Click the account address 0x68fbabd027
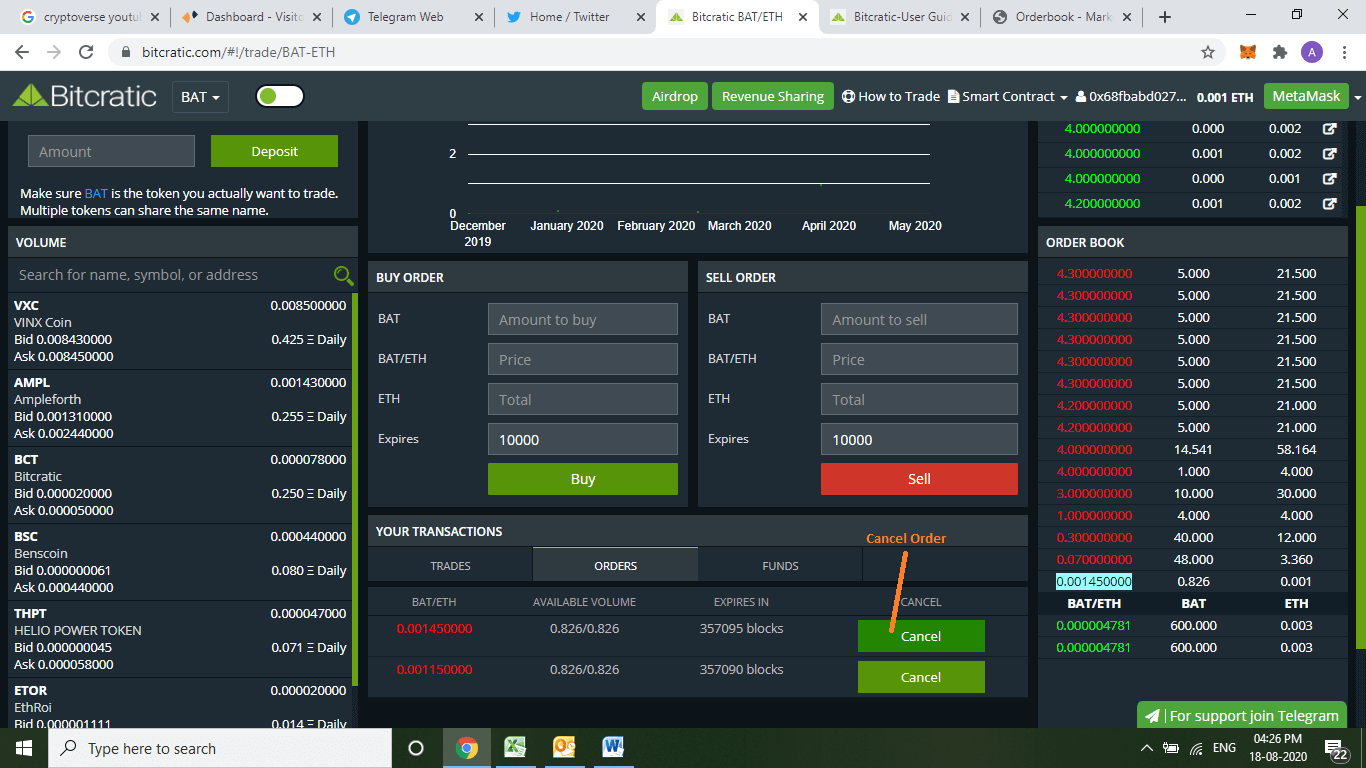The width and height of the screenshot is (1366, 768). (1131, 97)
